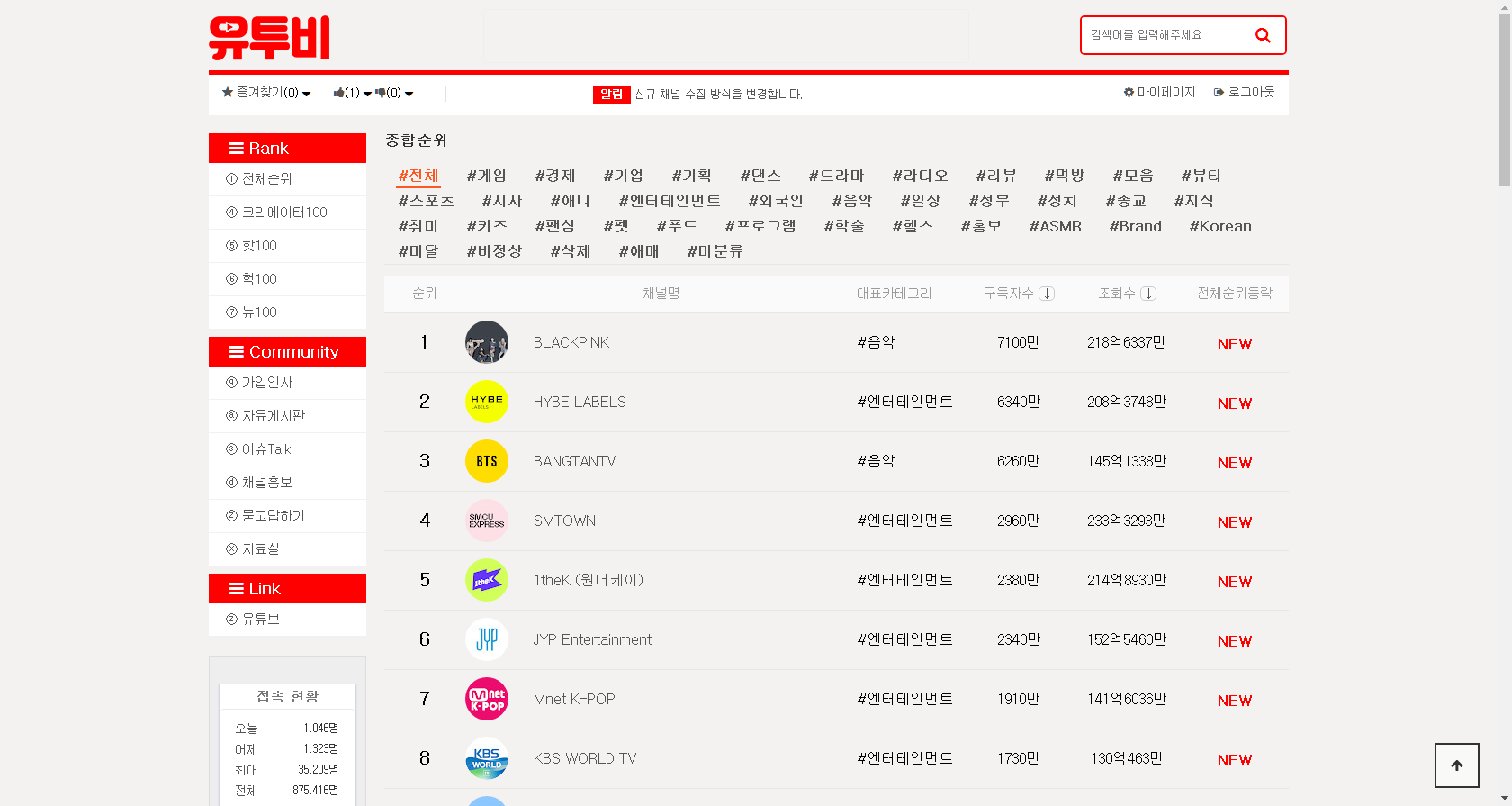Click the Link section hamburger icon
Viewport: 1512px width, 806px height.
pyautogui.click(x=237, y=589)
